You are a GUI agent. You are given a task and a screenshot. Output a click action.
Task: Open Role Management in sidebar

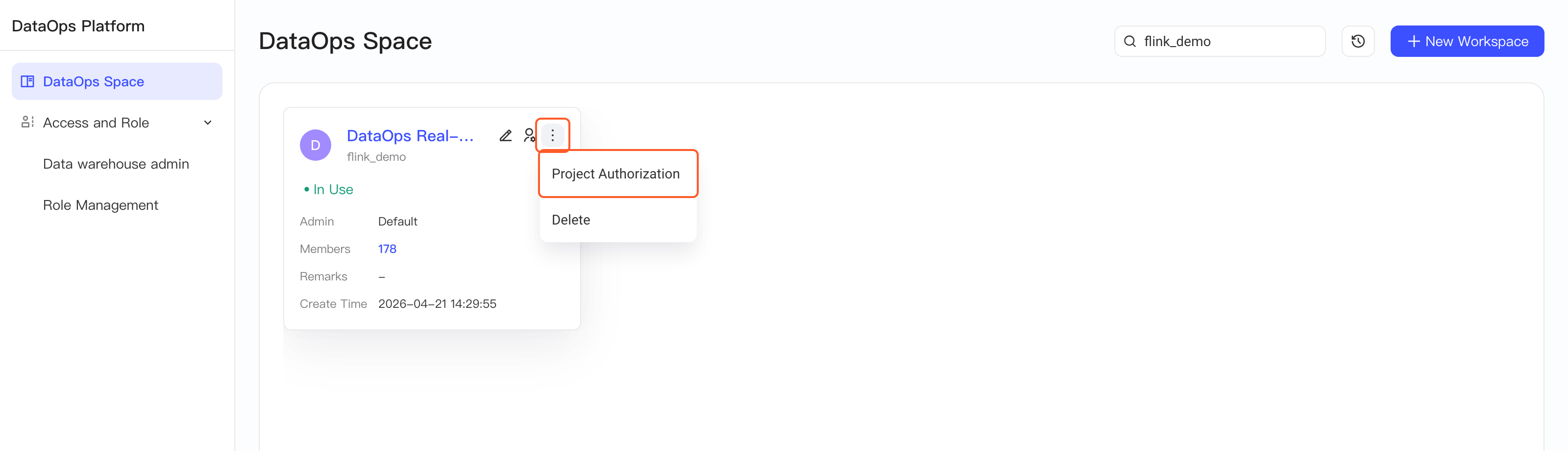click(x=100, y=205)
